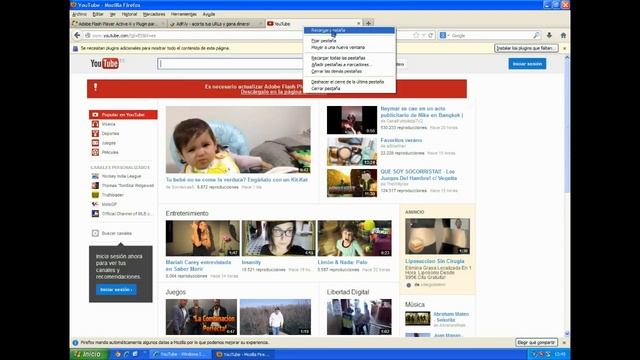Open the Archivo menu
The height and width of the screenshot is (360, 640).
[x=79, y=14]
